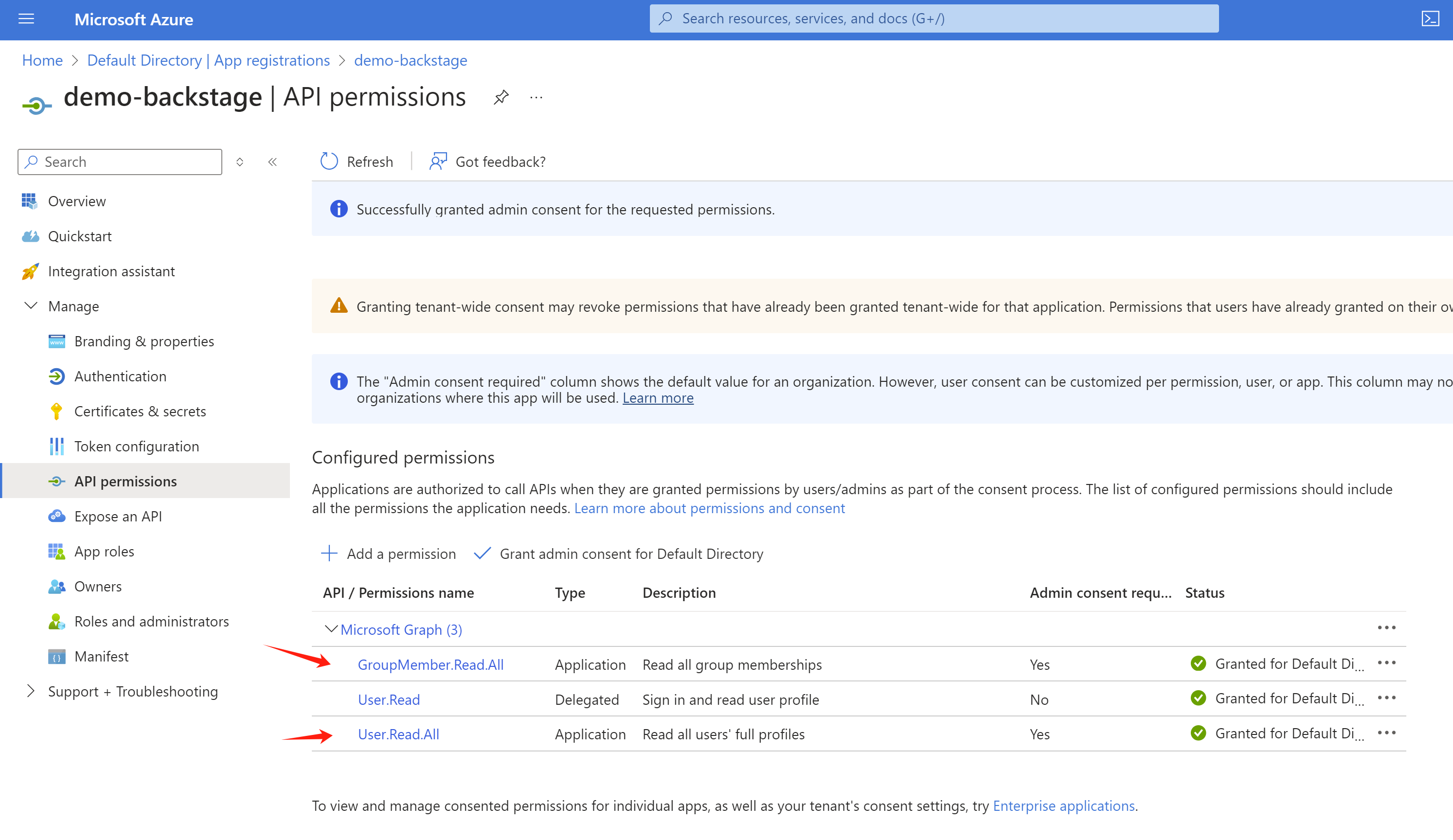Expand Support + Troubleshooting section
Image resolution: width=1453 pixels, height=840 pixels.
click(31, 691)
